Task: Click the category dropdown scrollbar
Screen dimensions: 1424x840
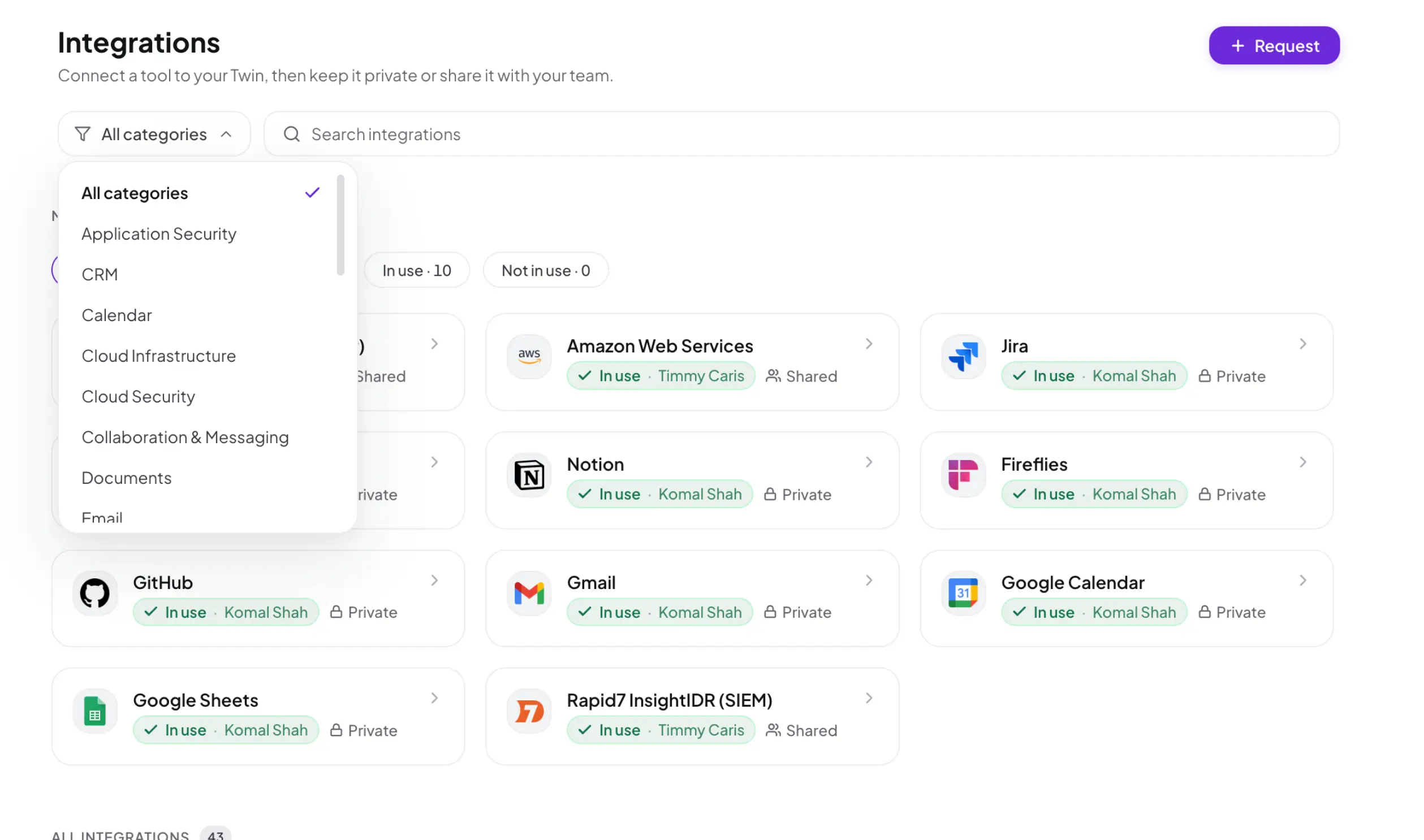Action: tap(340, 225)
